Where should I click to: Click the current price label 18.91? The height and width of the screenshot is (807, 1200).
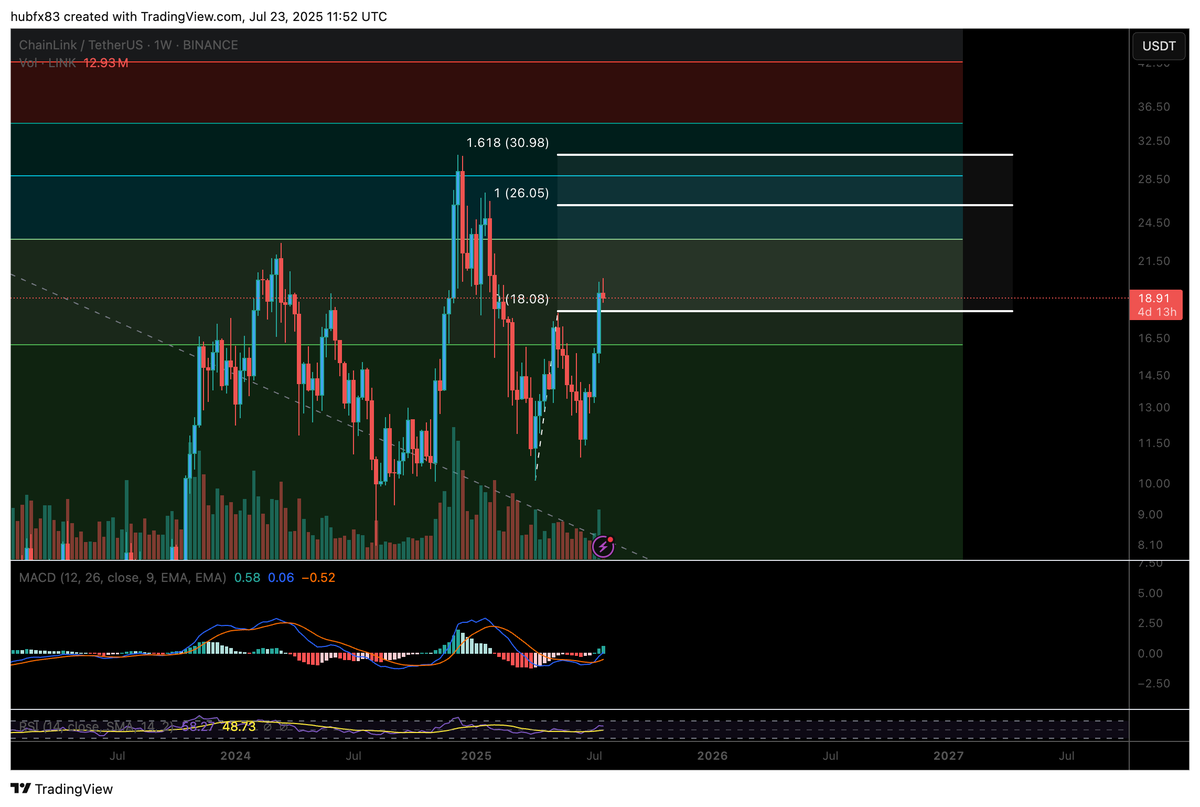point(1156,298)
